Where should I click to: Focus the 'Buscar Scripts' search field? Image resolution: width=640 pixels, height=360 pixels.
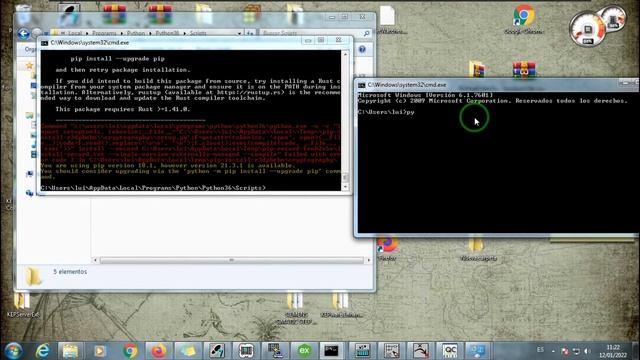pyautogui.click(x=314, y=33)
